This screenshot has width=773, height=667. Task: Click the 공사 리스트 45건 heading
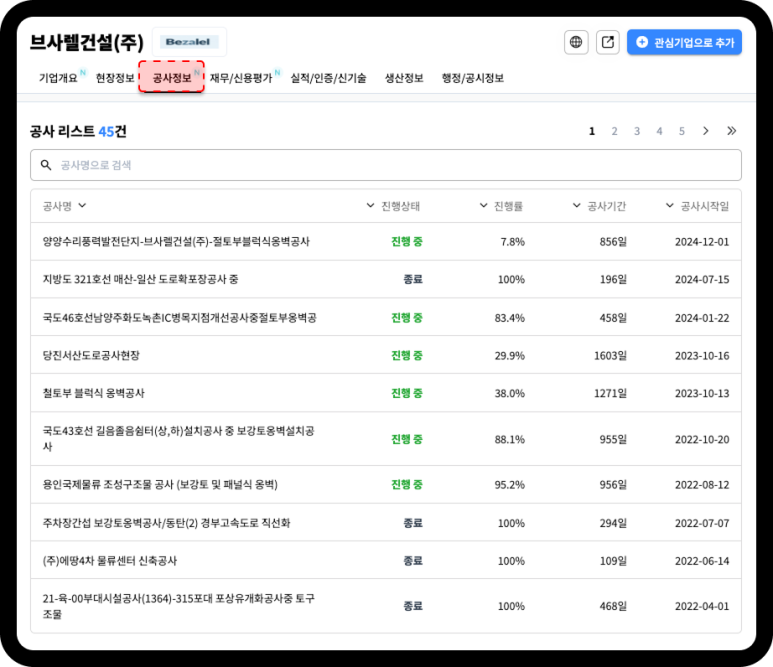[78, 131]
